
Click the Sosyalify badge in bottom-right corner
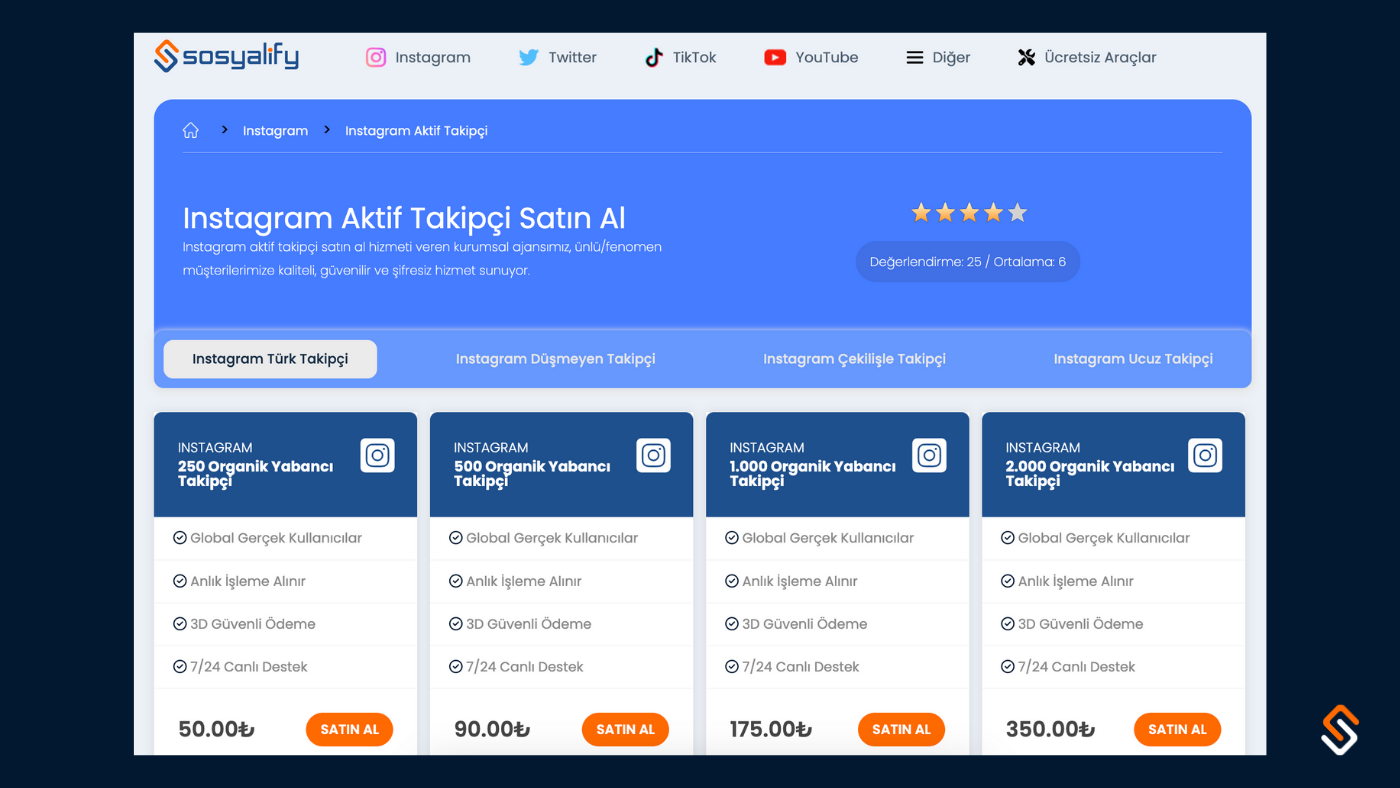pyautogui.click(x=1339, y=729)
